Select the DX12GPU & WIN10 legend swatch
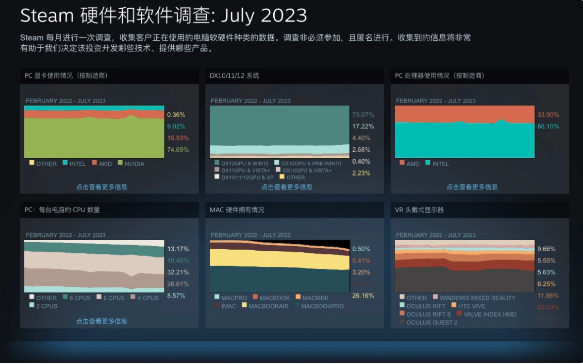This screenshot has width=583, height=364. point(217,163)
